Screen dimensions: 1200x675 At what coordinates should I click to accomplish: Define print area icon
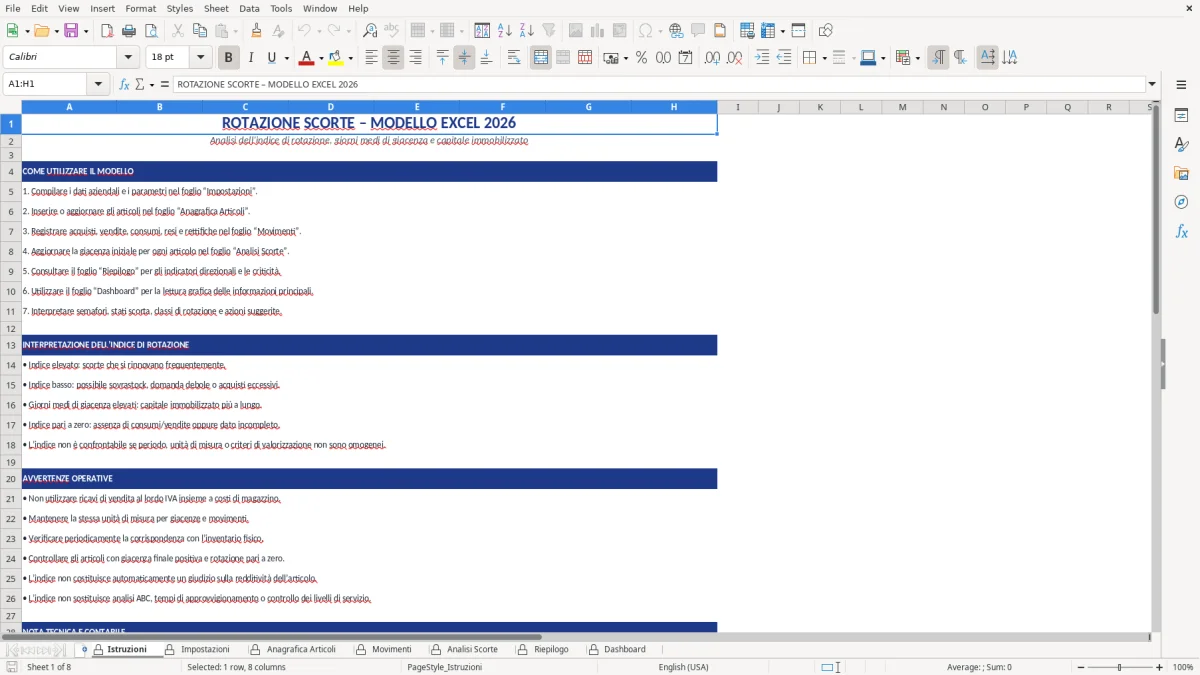click(745, 31)
